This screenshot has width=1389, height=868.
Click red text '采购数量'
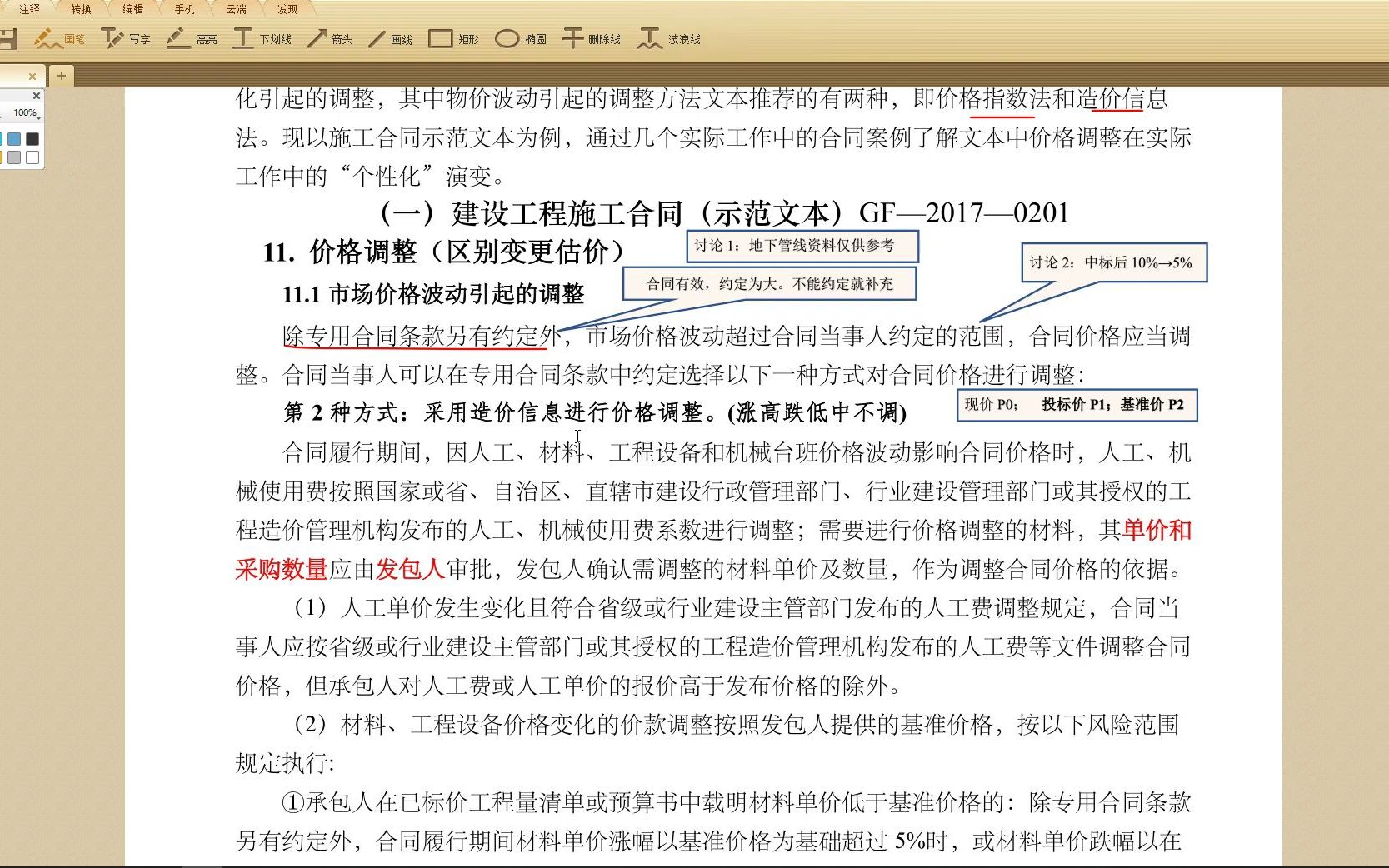(x=282, y=569)
